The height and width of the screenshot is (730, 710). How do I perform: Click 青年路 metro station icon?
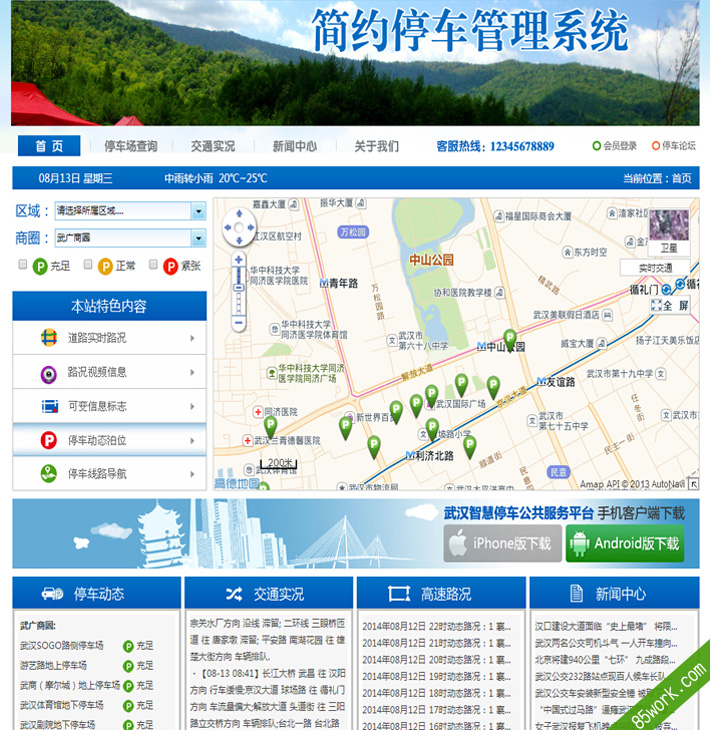pos(324,283)
